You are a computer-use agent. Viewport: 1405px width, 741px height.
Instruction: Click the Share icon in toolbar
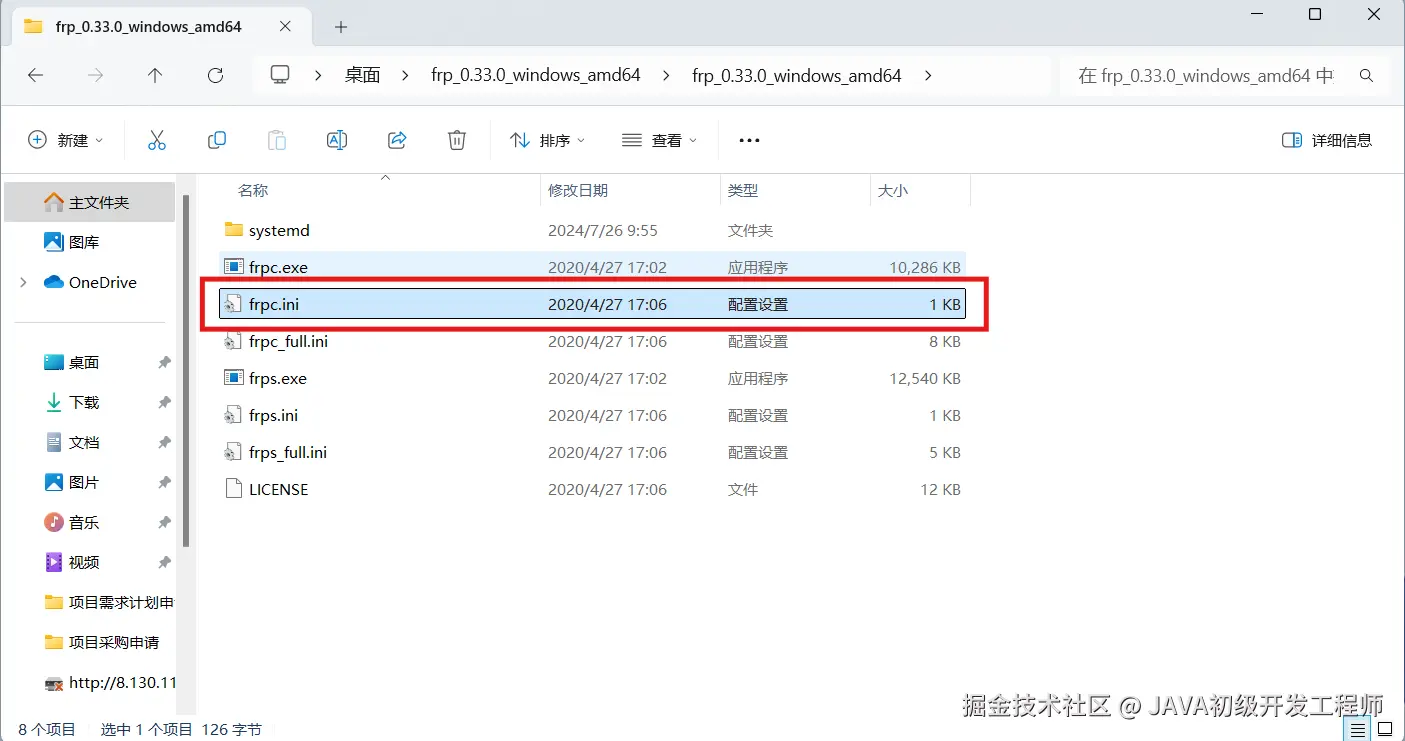click(x=397, y=140)
